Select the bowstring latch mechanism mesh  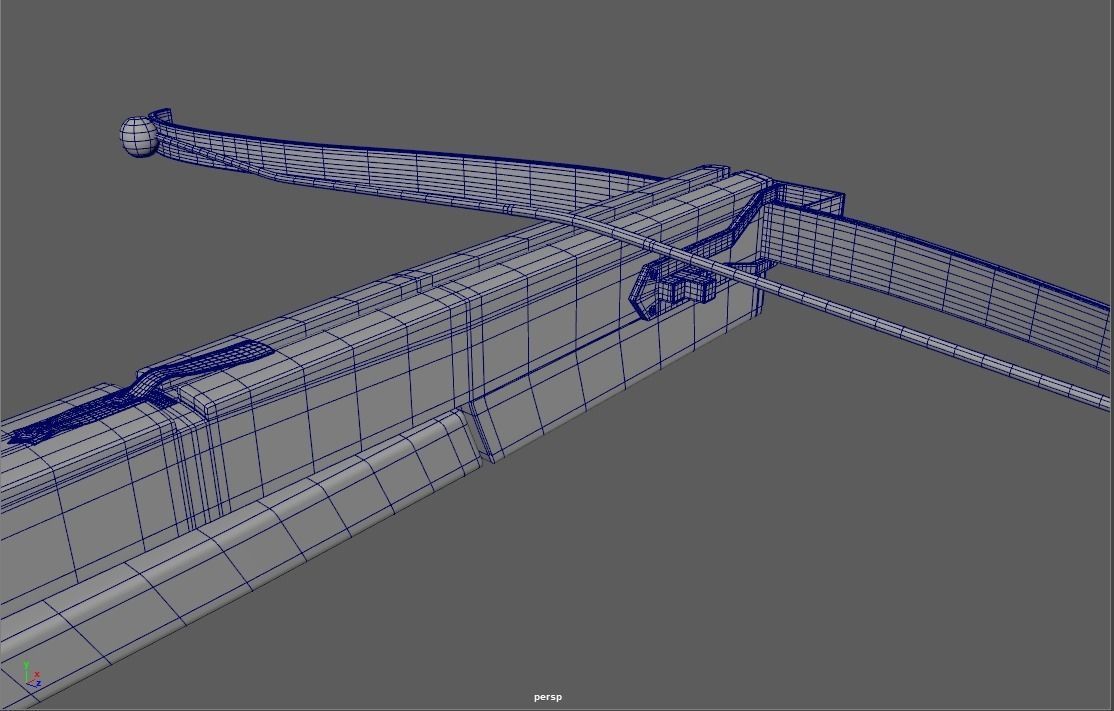[674, 288]
